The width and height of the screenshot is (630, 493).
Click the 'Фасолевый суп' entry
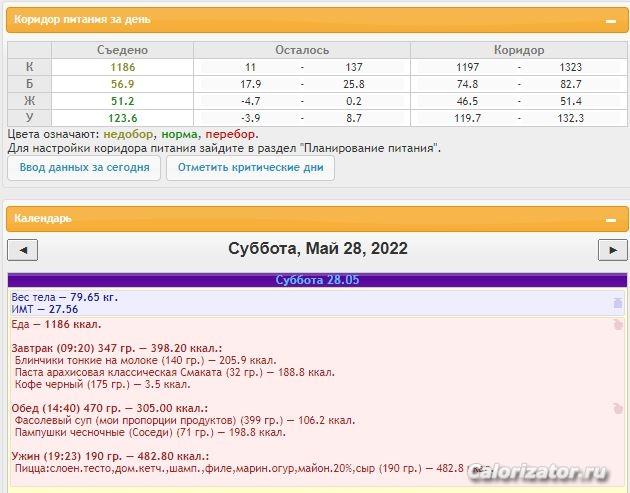(185, 421)
